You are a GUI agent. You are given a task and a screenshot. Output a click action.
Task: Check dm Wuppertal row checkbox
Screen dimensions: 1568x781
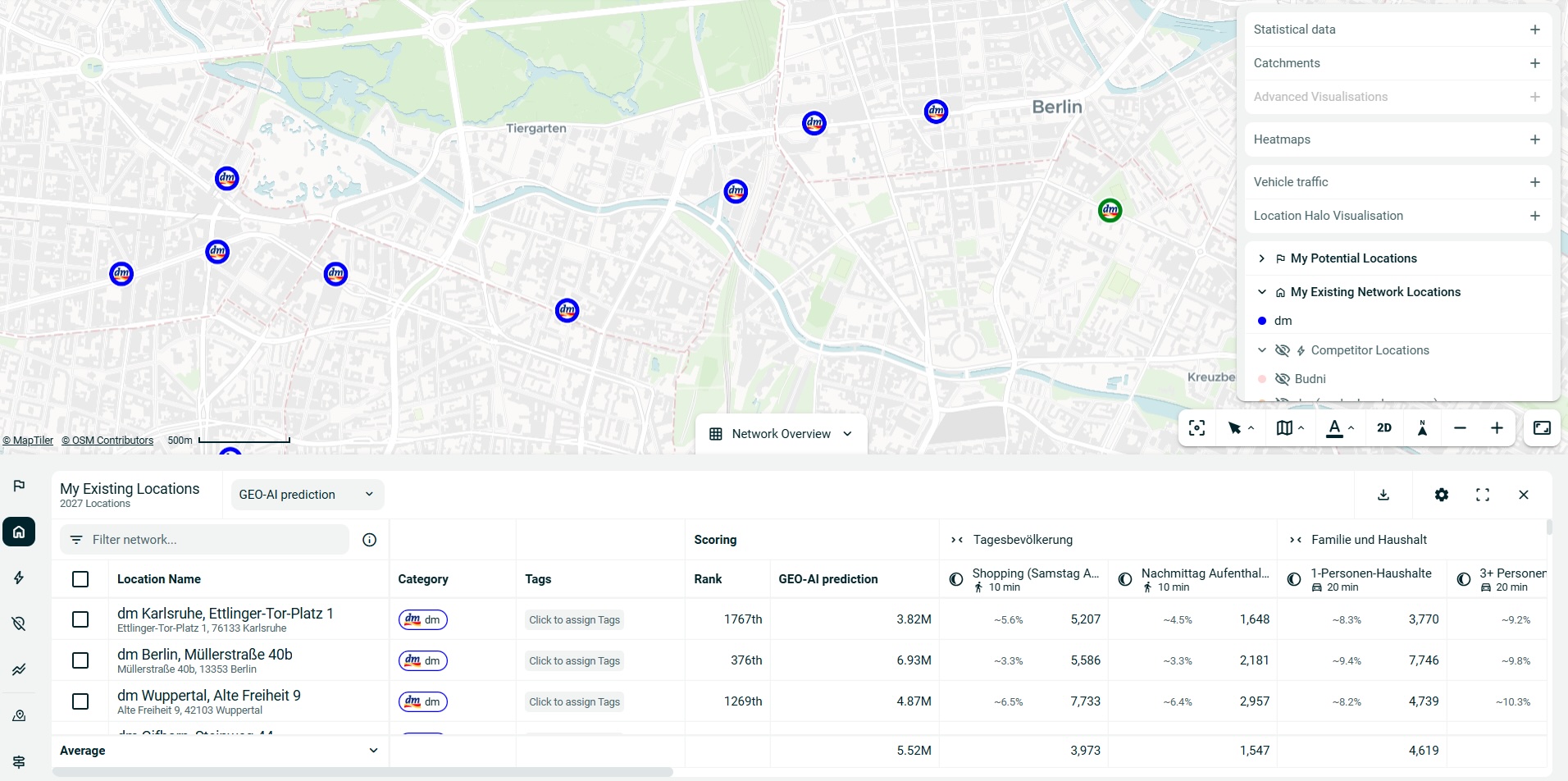coord(80,701)
